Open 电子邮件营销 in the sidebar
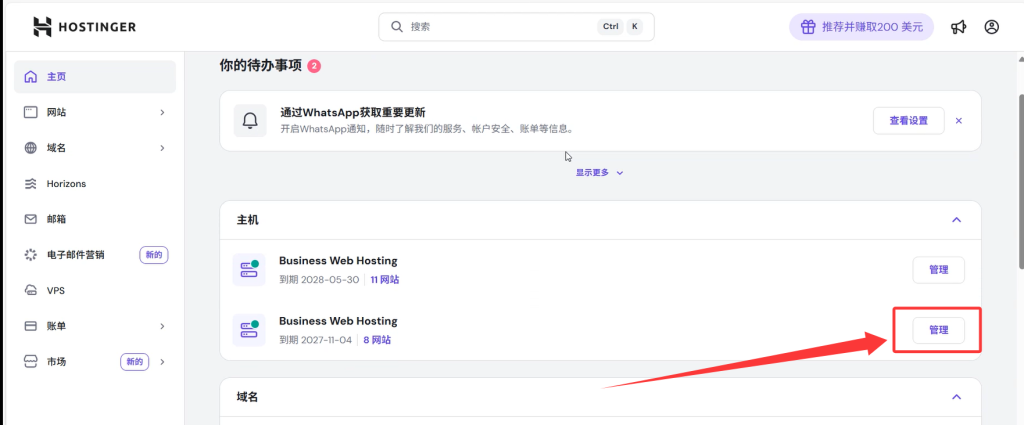Viewport: 1024px width, 425px height. pos(90,255)
